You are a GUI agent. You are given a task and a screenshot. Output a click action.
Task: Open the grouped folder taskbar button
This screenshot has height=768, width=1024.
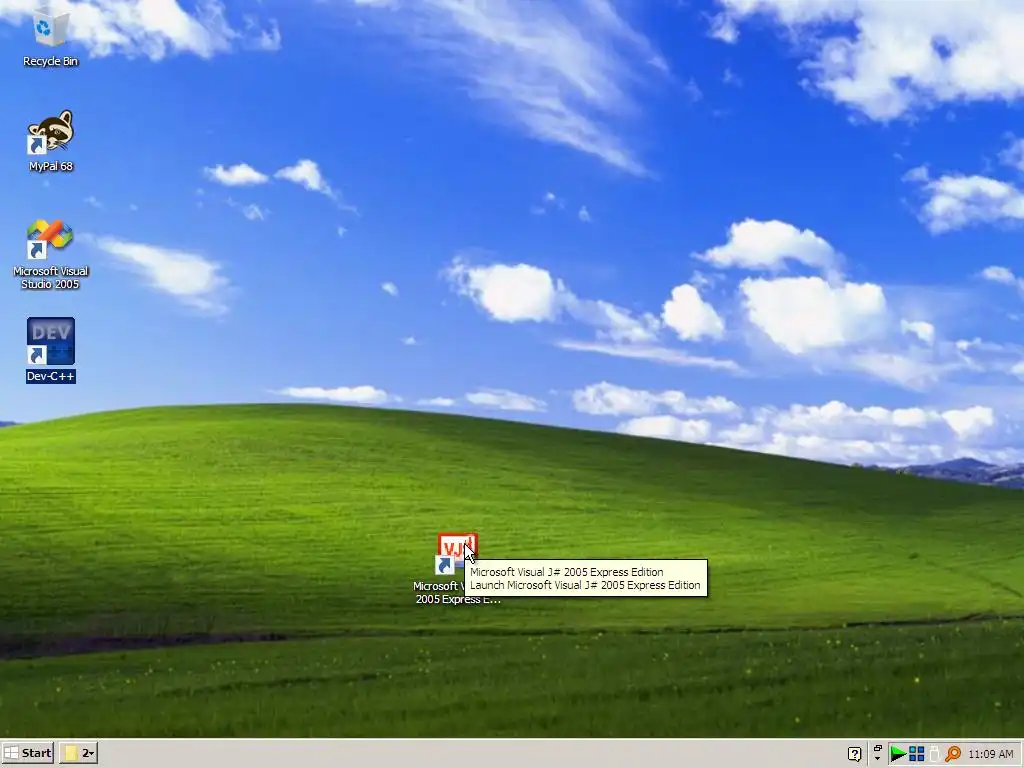click(x=78, y=753)
